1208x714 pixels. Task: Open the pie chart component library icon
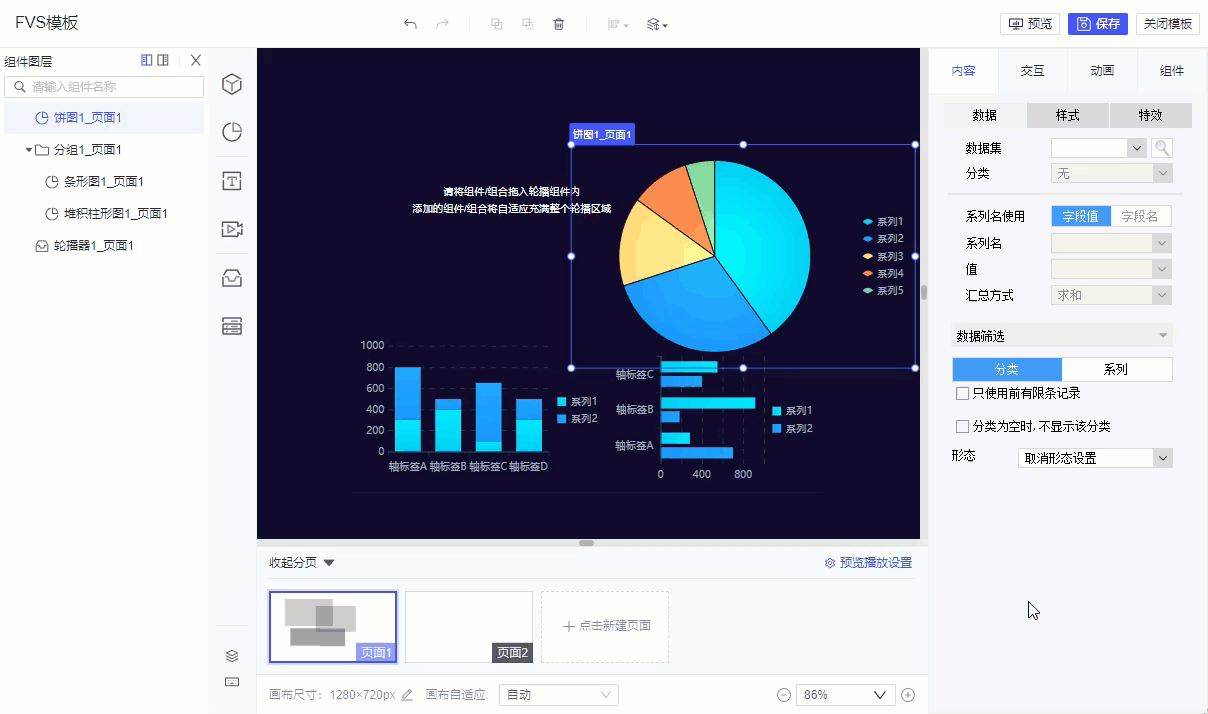(232, 132)
